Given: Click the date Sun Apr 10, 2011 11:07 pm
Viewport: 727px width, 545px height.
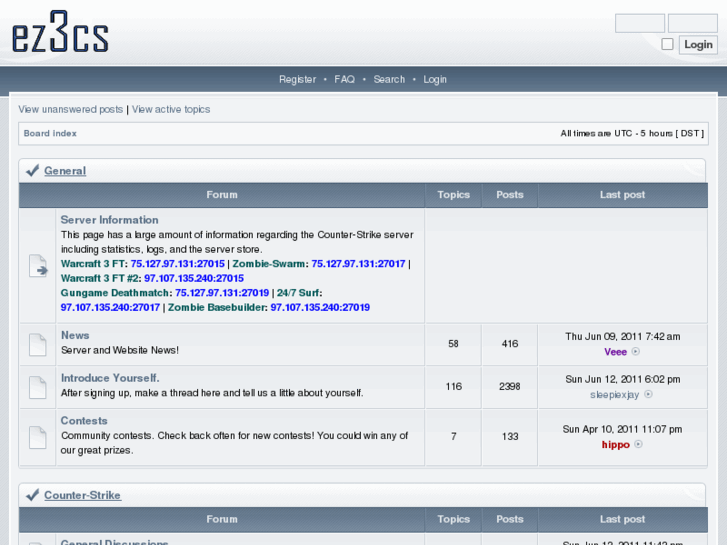Looking at the screenshot, I should point(623,430).
